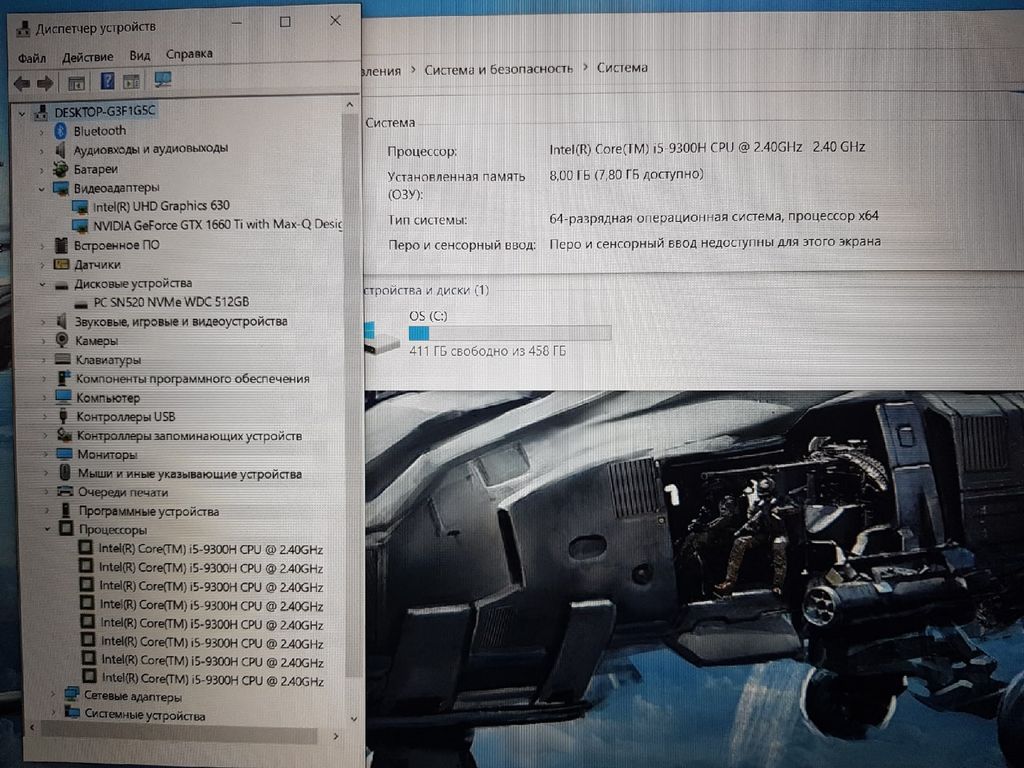This screenshot has width=1024, height=768.
Task: Click the OS (C:) drive icon
Action: tap(383, 337)
